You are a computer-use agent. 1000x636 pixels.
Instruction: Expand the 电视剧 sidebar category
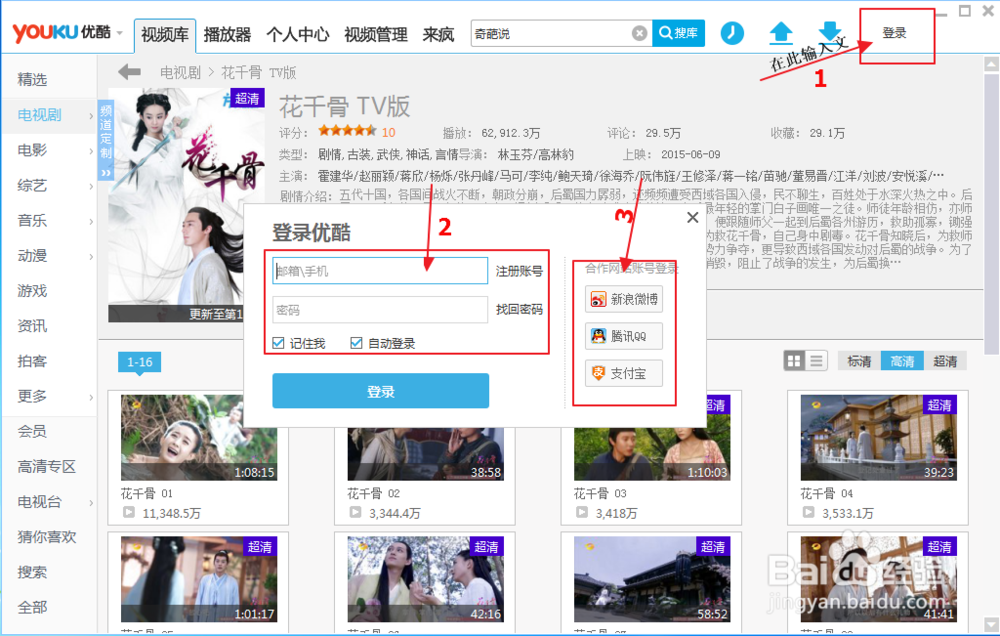click(91, 115)
